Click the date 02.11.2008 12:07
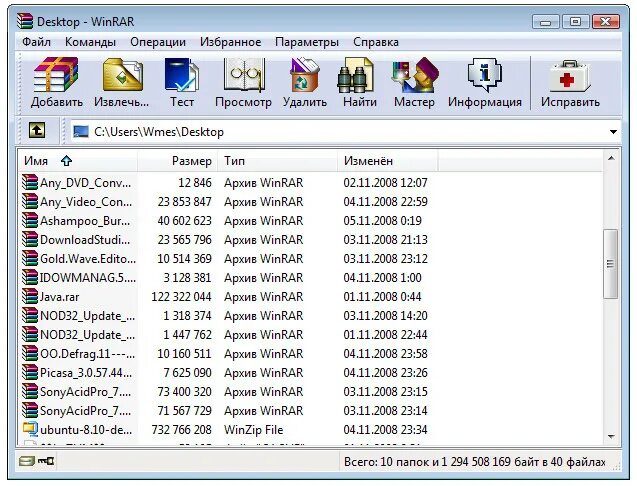 click(386, 183)
